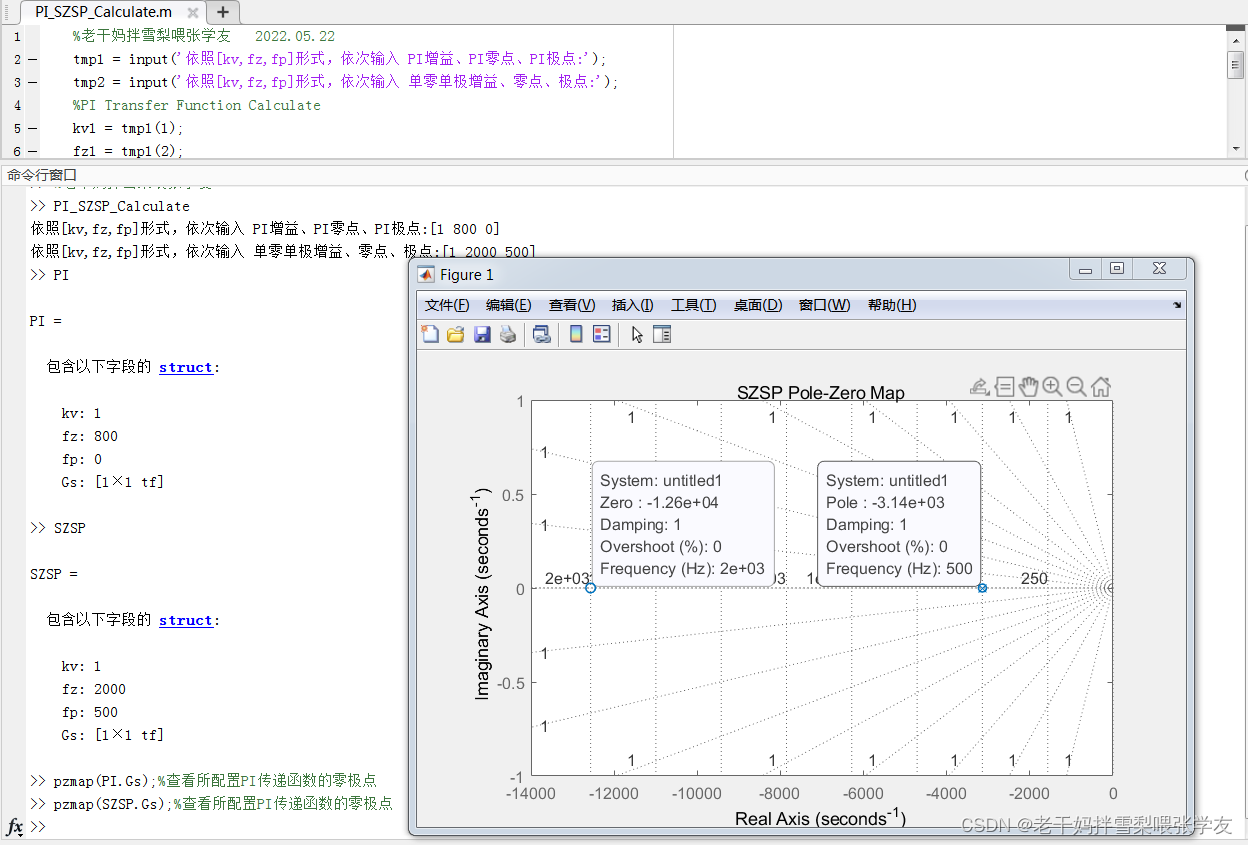Click restore view home icon
This screenshot has height=845, width=1248.
pos(1101,387)
